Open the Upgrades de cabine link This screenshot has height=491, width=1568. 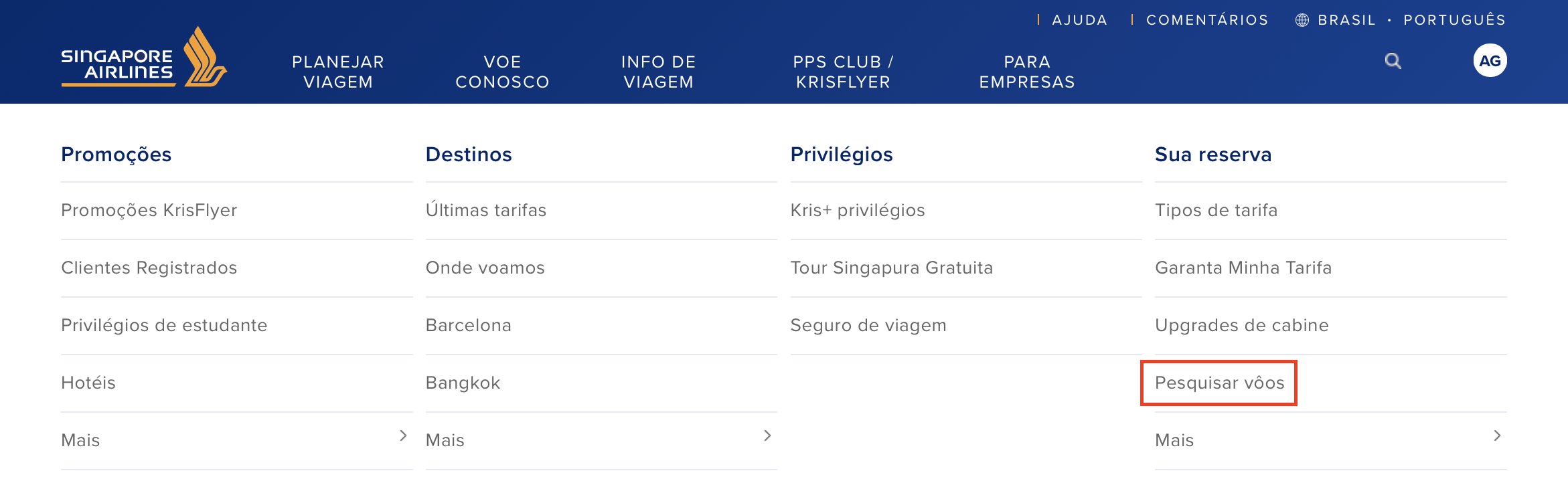pos(1241,325)
